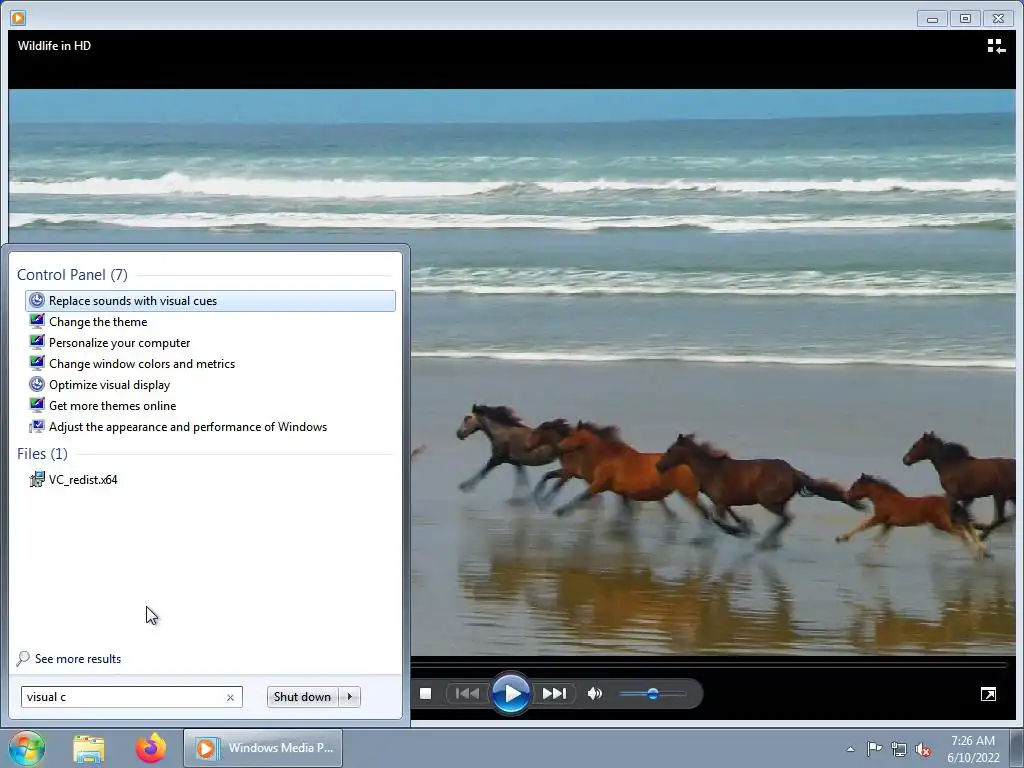Mute the Media Player volume

[595, 694]
